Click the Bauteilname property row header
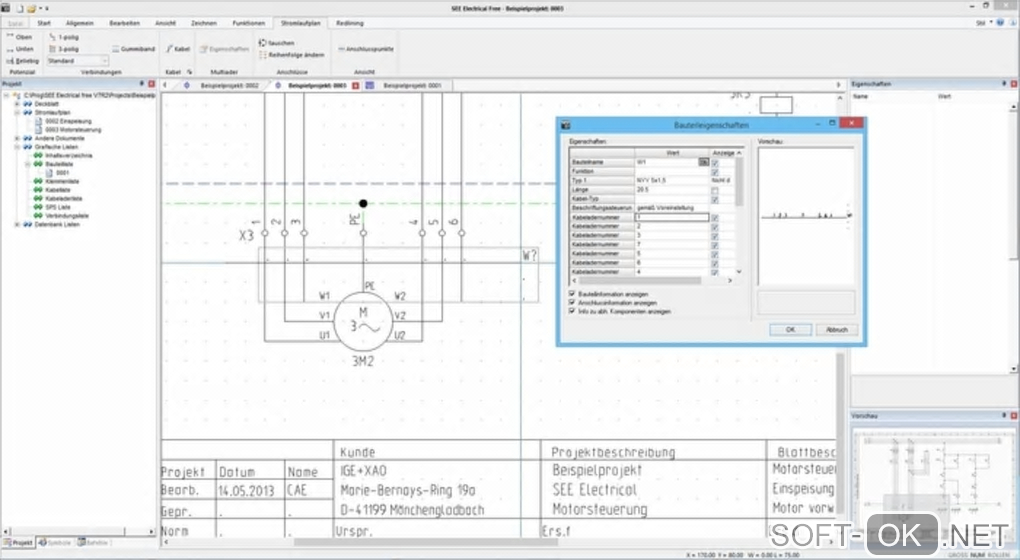The image size is (1020, 560). pos(602,162)
